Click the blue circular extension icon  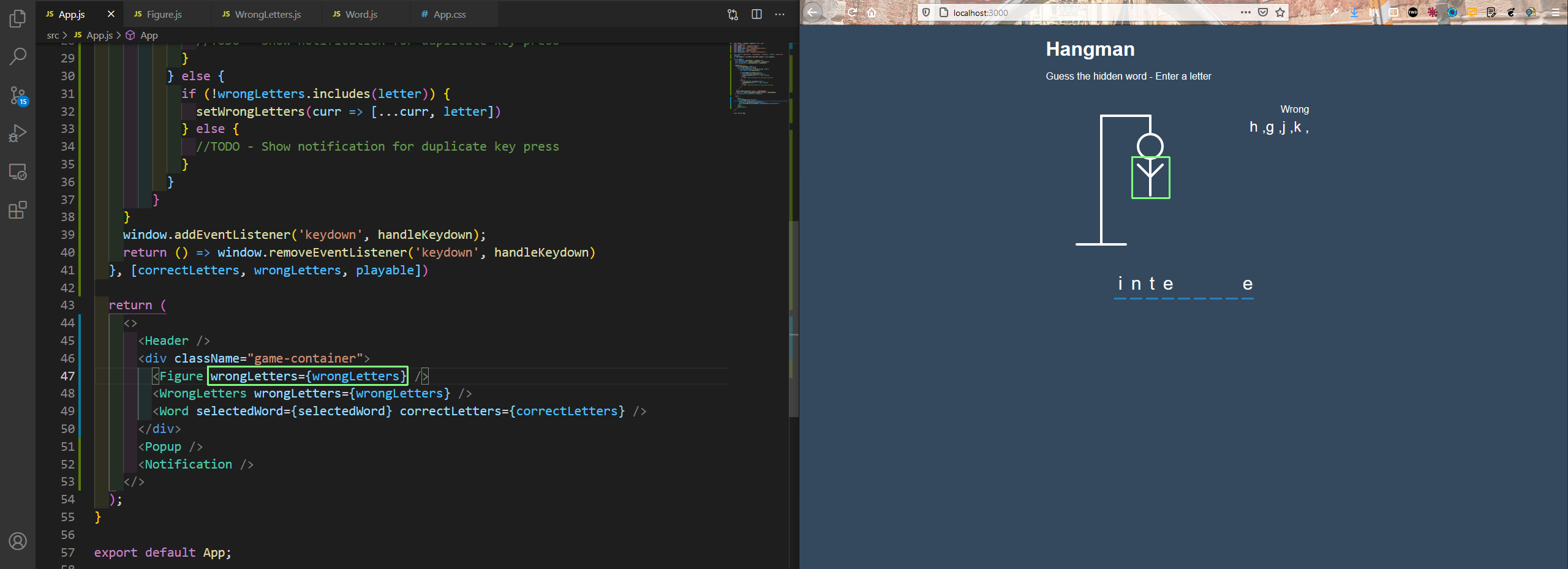coord(1452,12)
